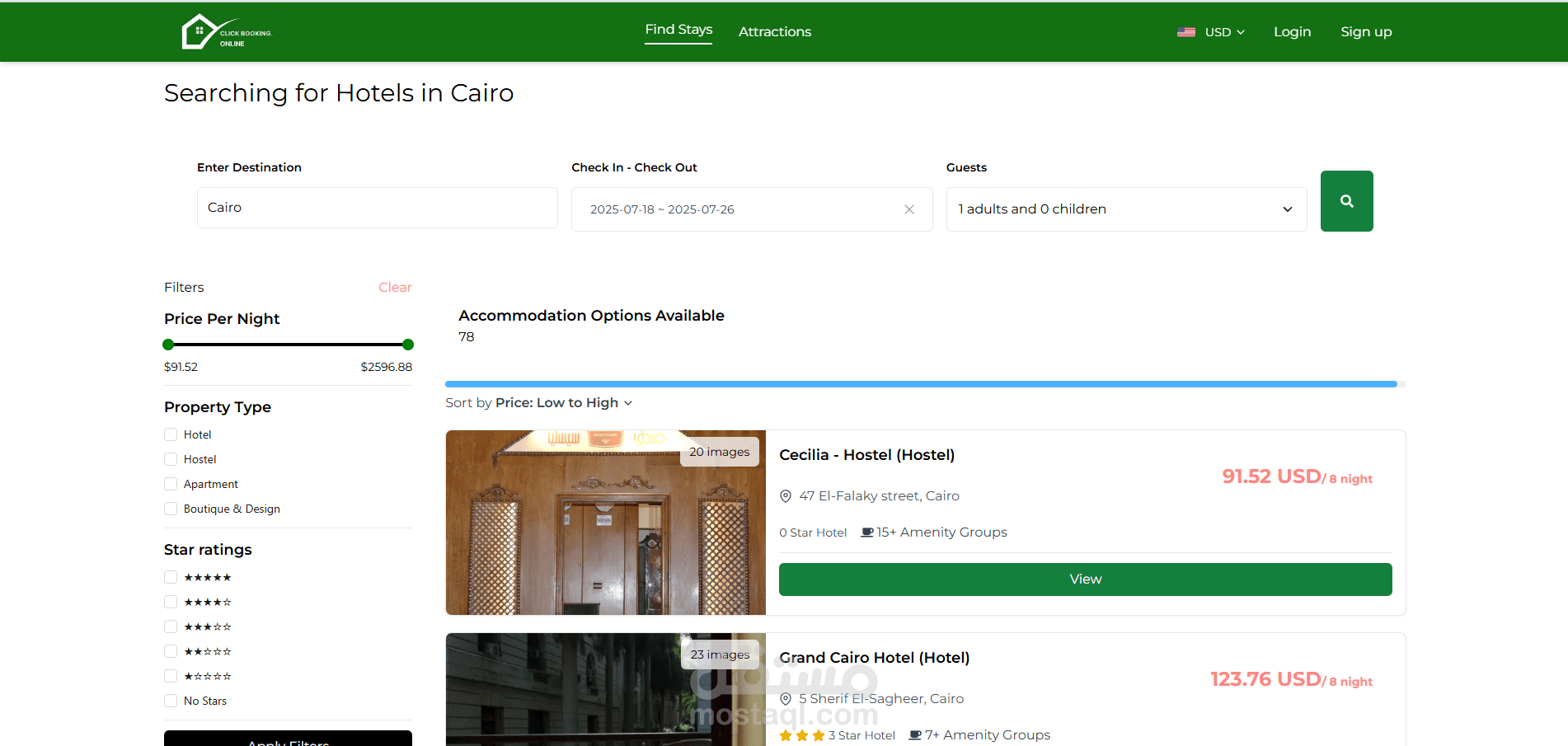Click the Sign up link
Viewport: 1568px width, 746px height.
pyautogui.click(x=1366, y=32)
